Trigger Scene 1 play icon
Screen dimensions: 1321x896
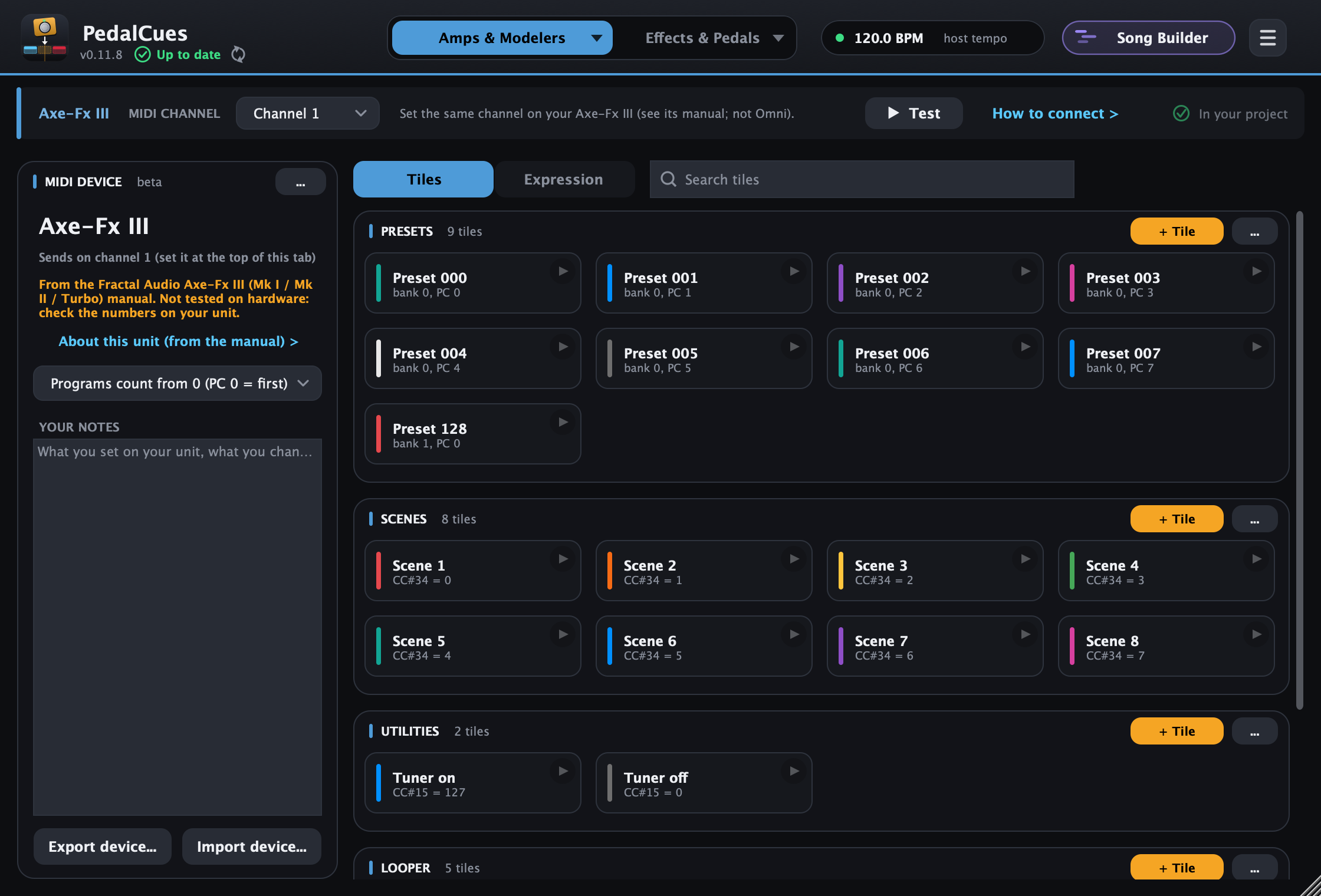coord(563,559)
